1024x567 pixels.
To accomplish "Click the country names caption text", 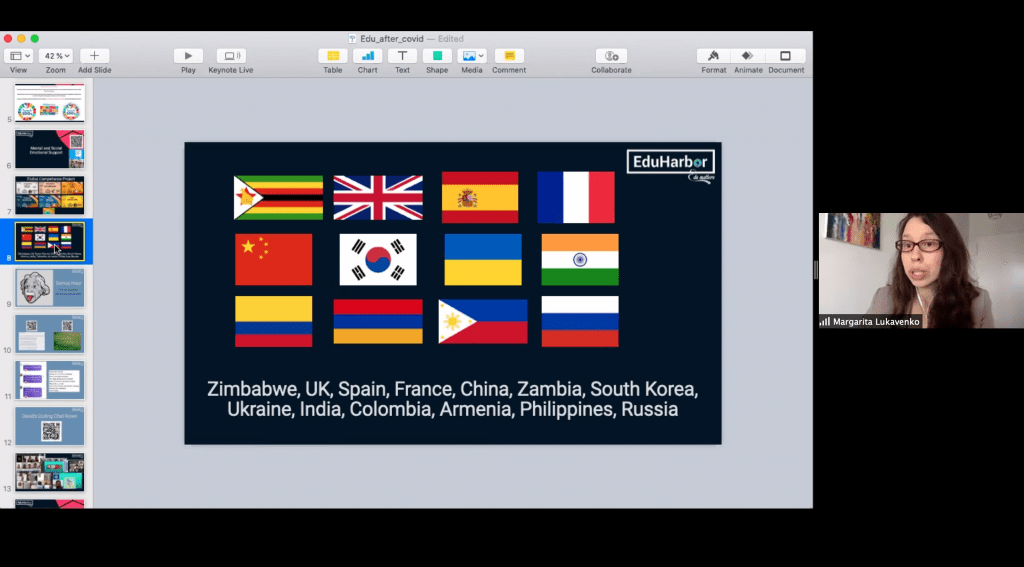I will pyautogui.click(x=452, y=399).
